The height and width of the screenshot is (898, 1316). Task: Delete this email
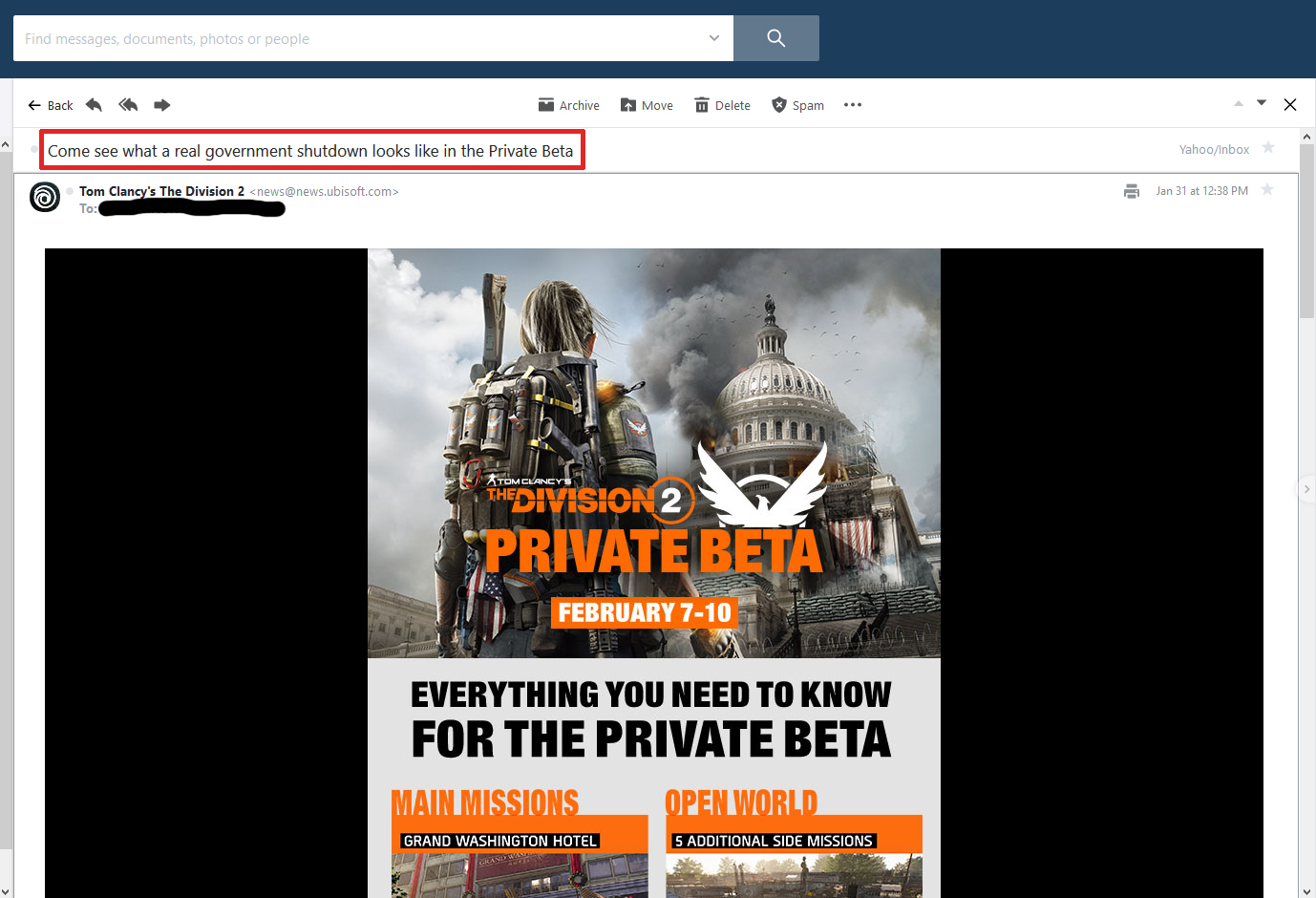722,105
